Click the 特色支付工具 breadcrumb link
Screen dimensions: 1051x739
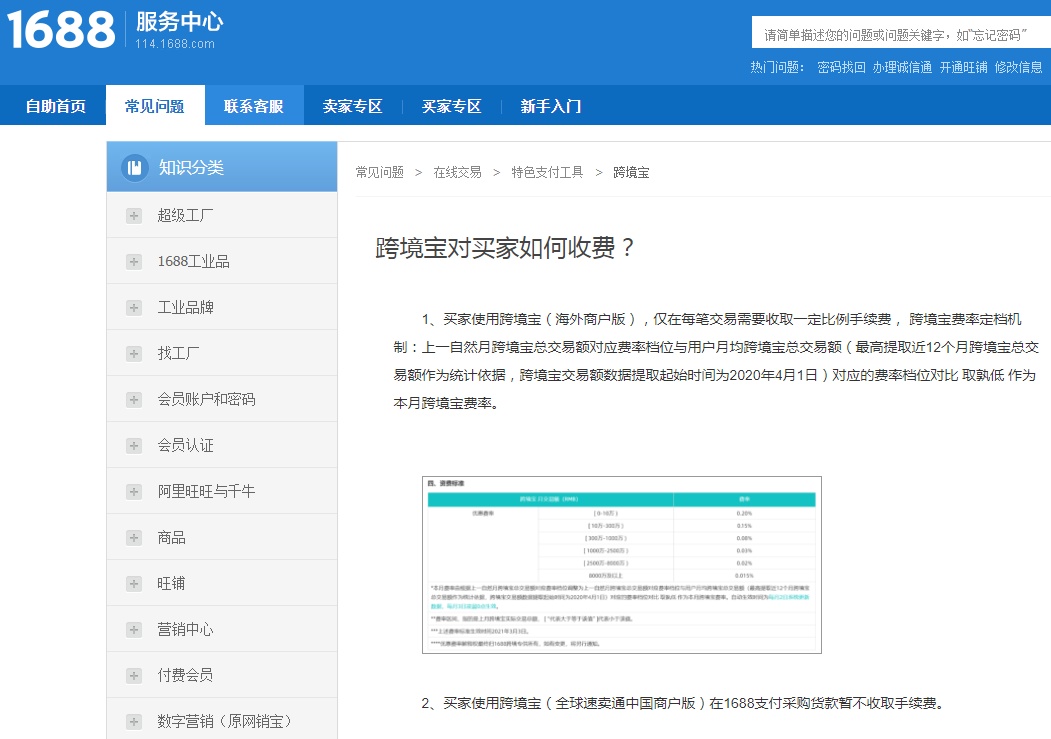tap(547, 172)
